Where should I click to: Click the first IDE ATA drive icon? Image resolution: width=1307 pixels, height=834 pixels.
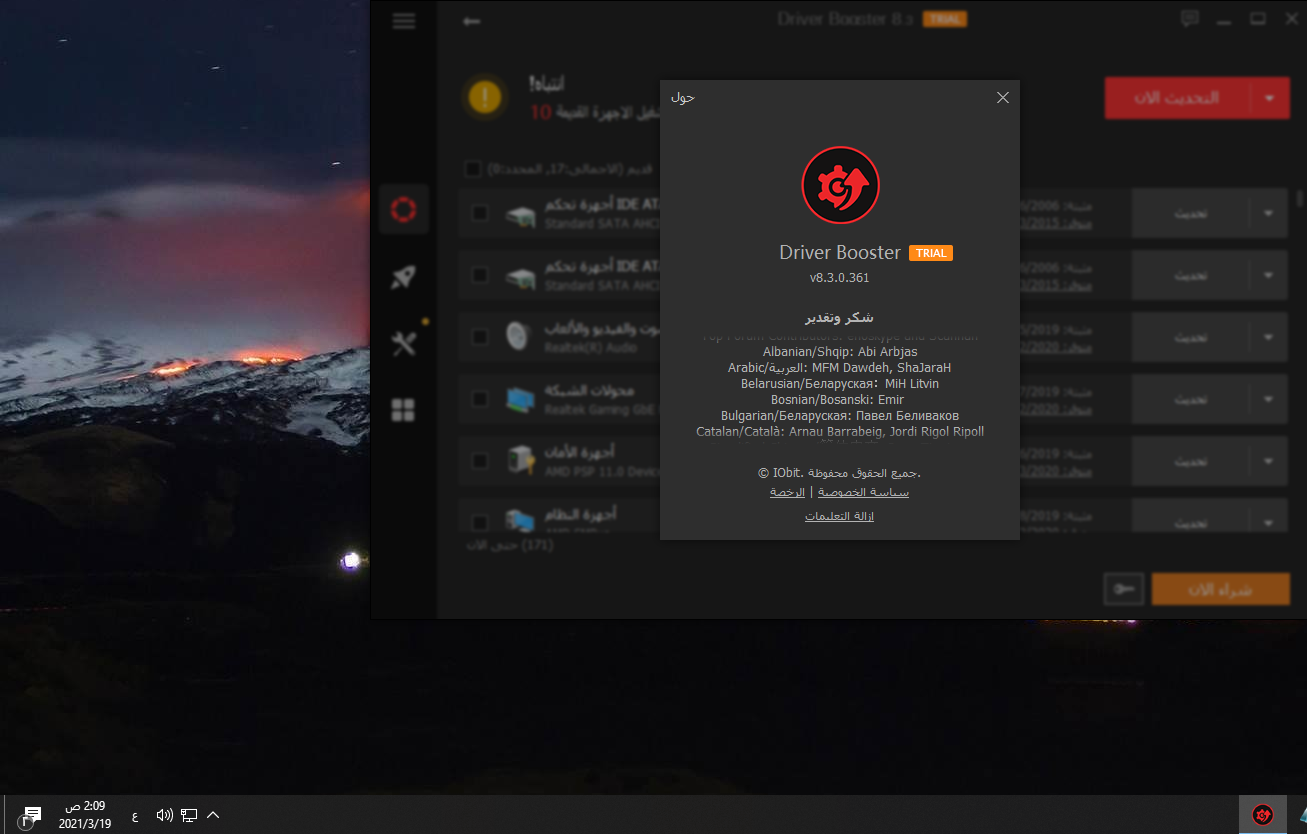[519, 214]
